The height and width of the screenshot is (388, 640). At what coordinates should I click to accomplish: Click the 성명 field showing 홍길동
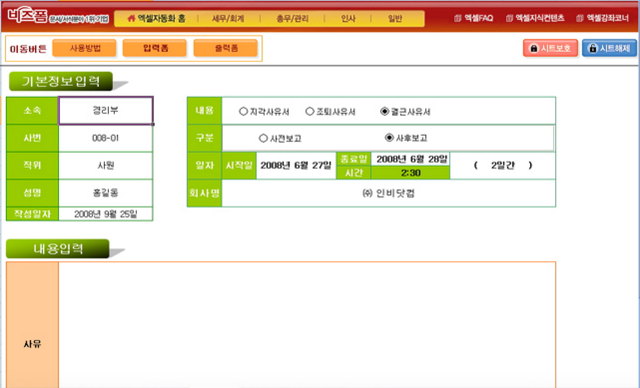106,193
